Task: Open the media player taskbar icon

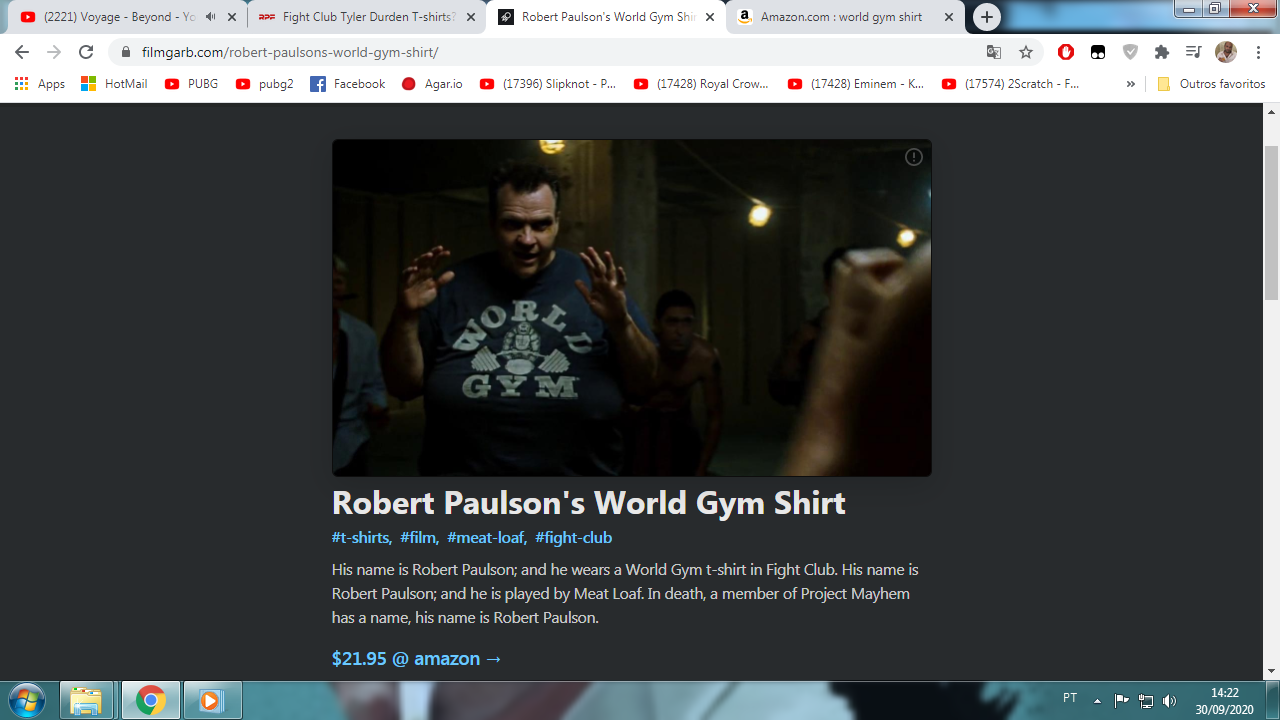Action: 212,700
